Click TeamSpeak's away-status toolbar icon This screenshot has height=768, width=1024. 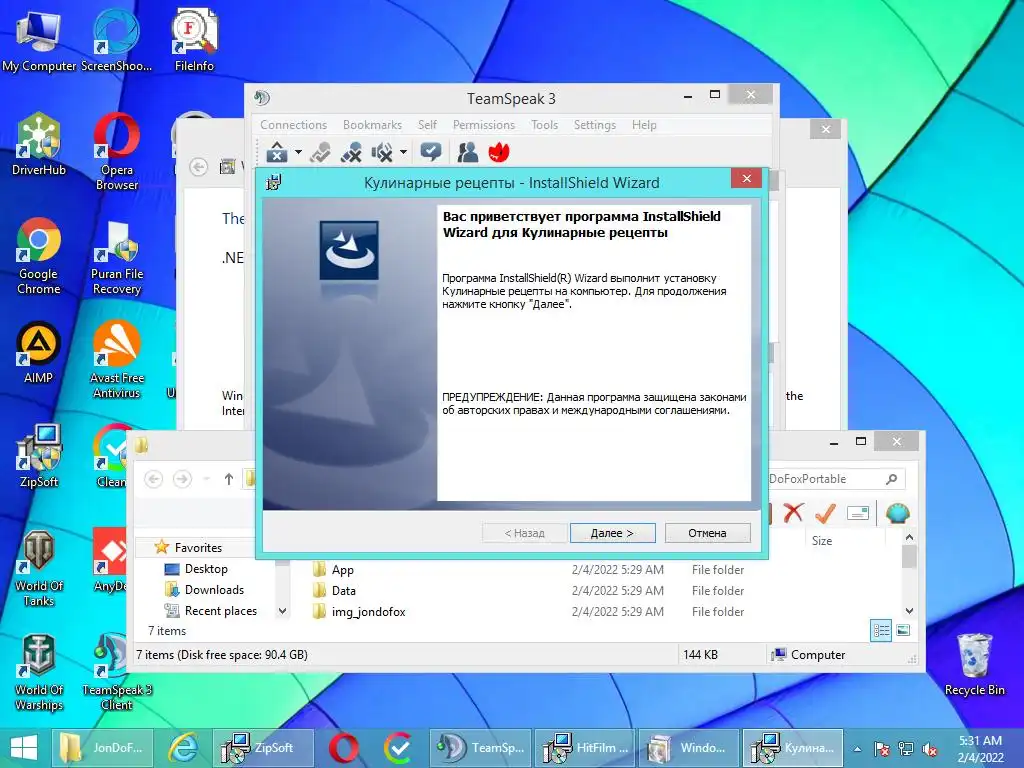tap(277, 152)
